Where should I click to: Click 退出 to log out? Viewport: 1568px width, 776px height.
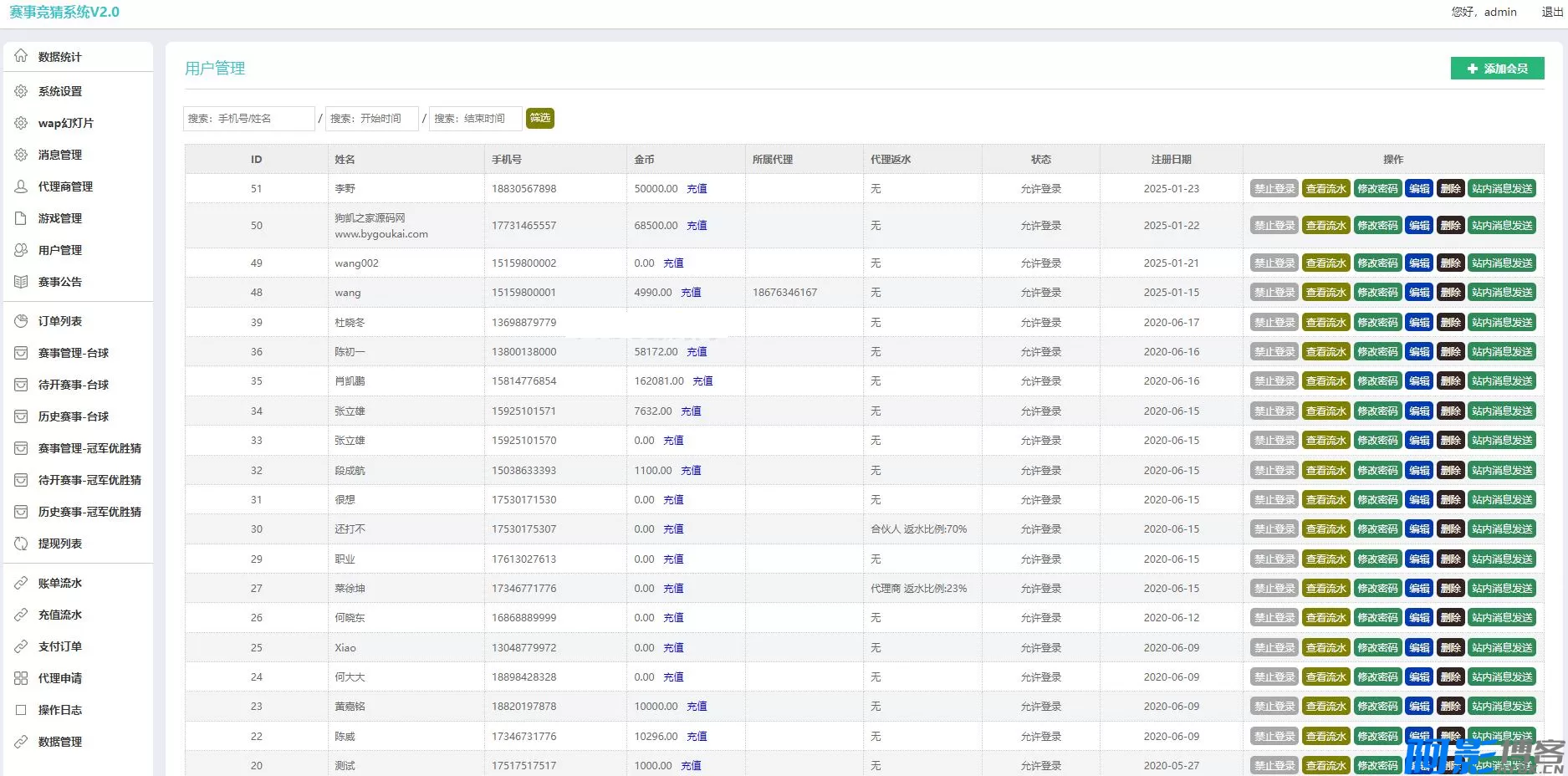tap(1552, 12)
